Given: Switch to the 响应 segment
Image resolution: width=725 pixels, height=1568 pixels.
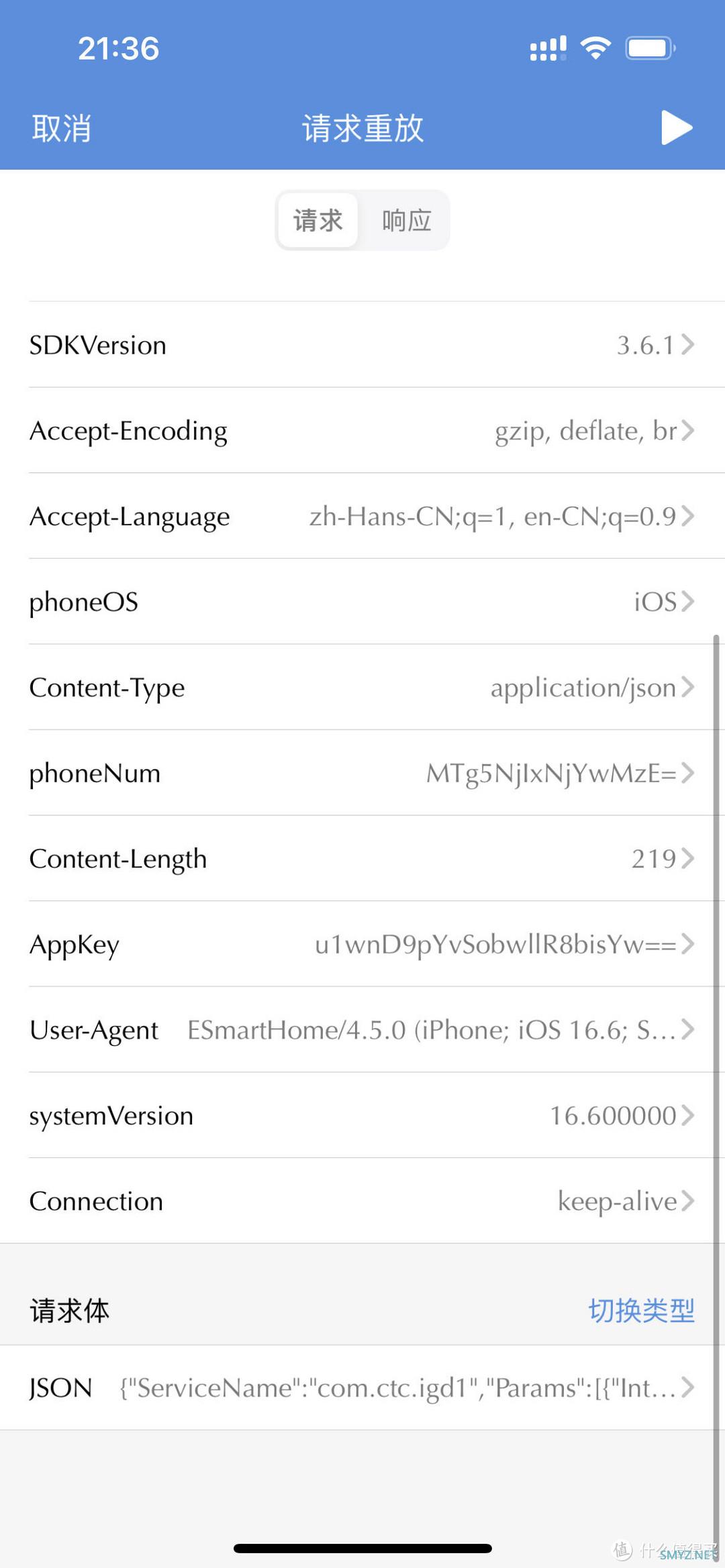Looking at the screenshot, I should pos(406,220).
